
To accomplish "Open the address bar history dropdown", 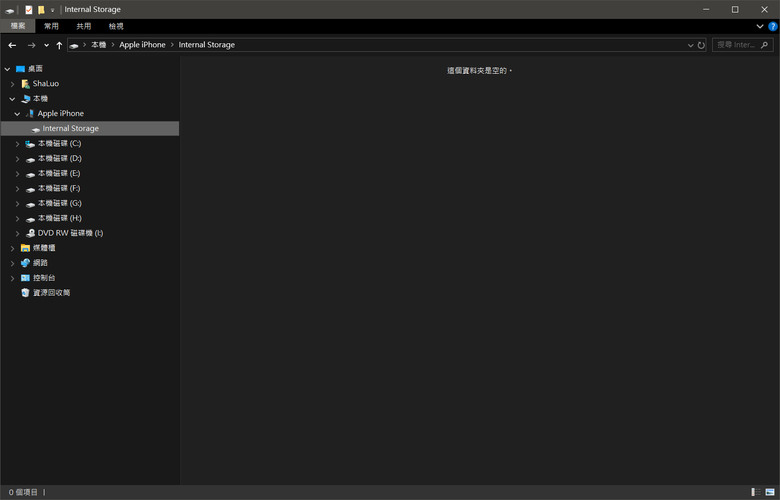I will 690,45.
